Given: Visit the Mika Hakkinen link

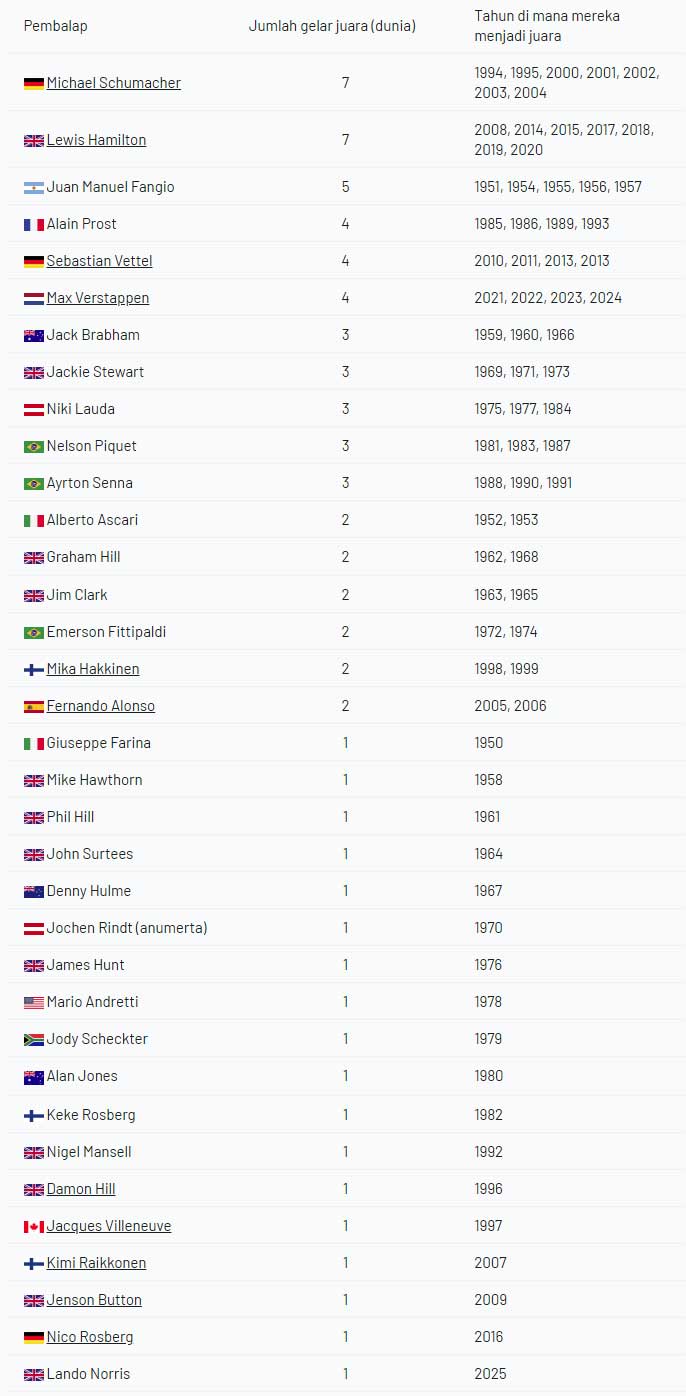Looking at the screenshot, I should (x=93, y=669).
